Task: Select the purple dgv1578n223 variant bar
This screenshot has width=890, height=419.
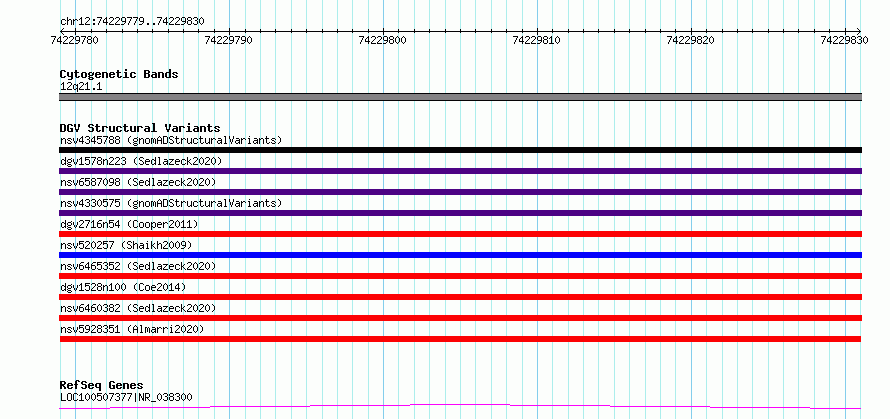Action: (x=460, y=171)
